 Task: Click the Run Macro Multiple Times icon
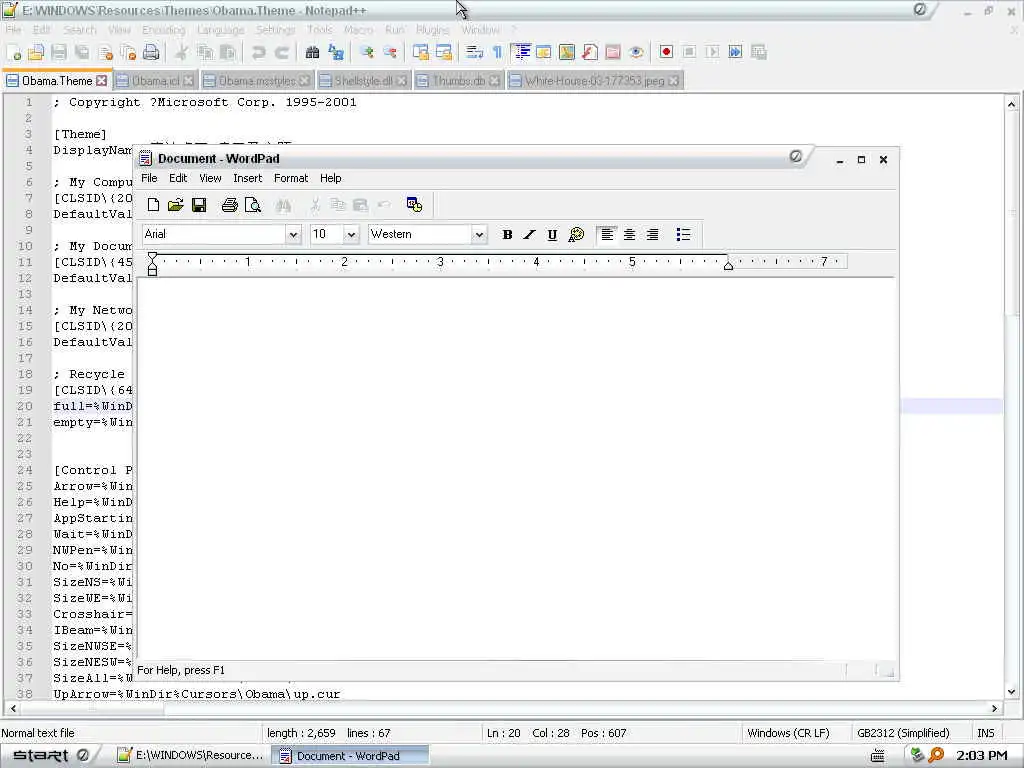[735, 52]
